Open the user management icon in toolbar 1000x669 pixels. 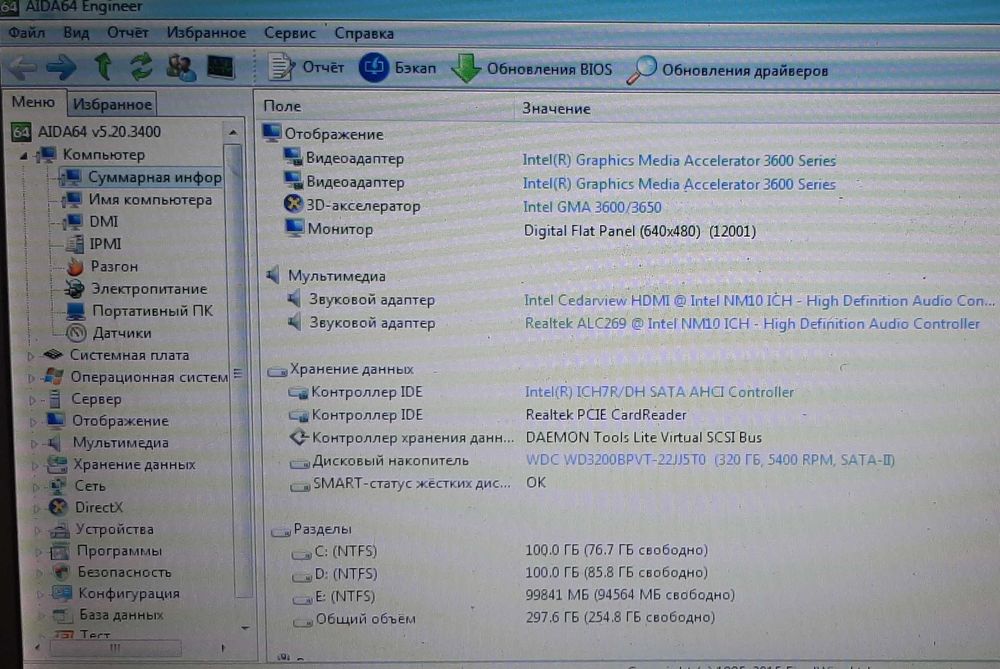tap(180, 67)
